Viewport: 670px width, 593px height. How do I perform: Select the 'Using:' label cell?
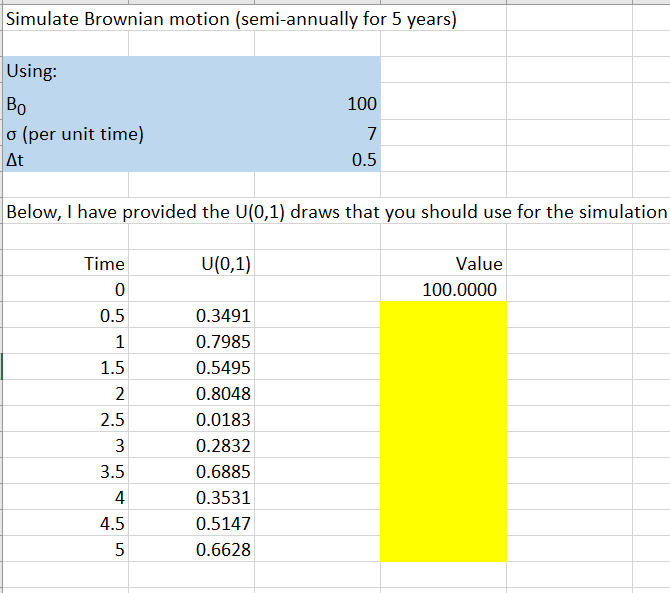[x=65, y=70]
